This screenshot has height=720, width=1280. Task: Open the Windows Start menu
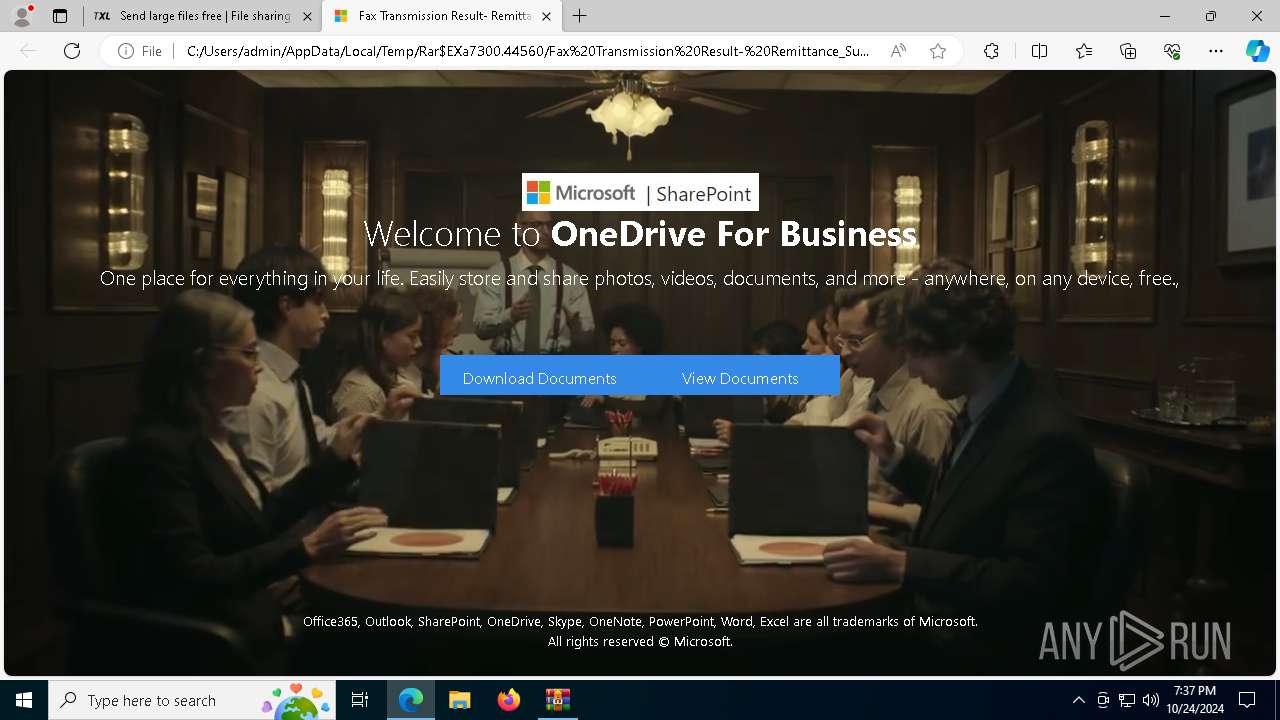[24, 700]
